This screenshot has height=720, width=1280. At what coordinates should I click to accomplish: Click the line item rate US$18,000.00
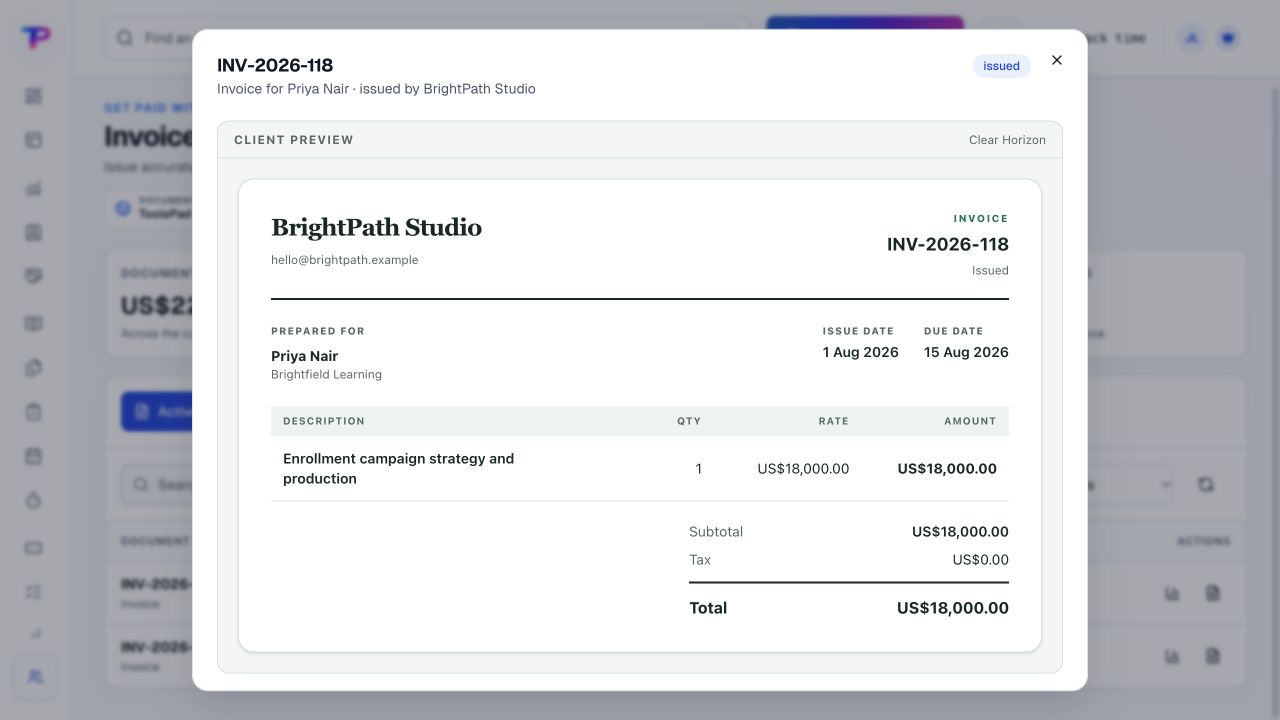[803, 469]
